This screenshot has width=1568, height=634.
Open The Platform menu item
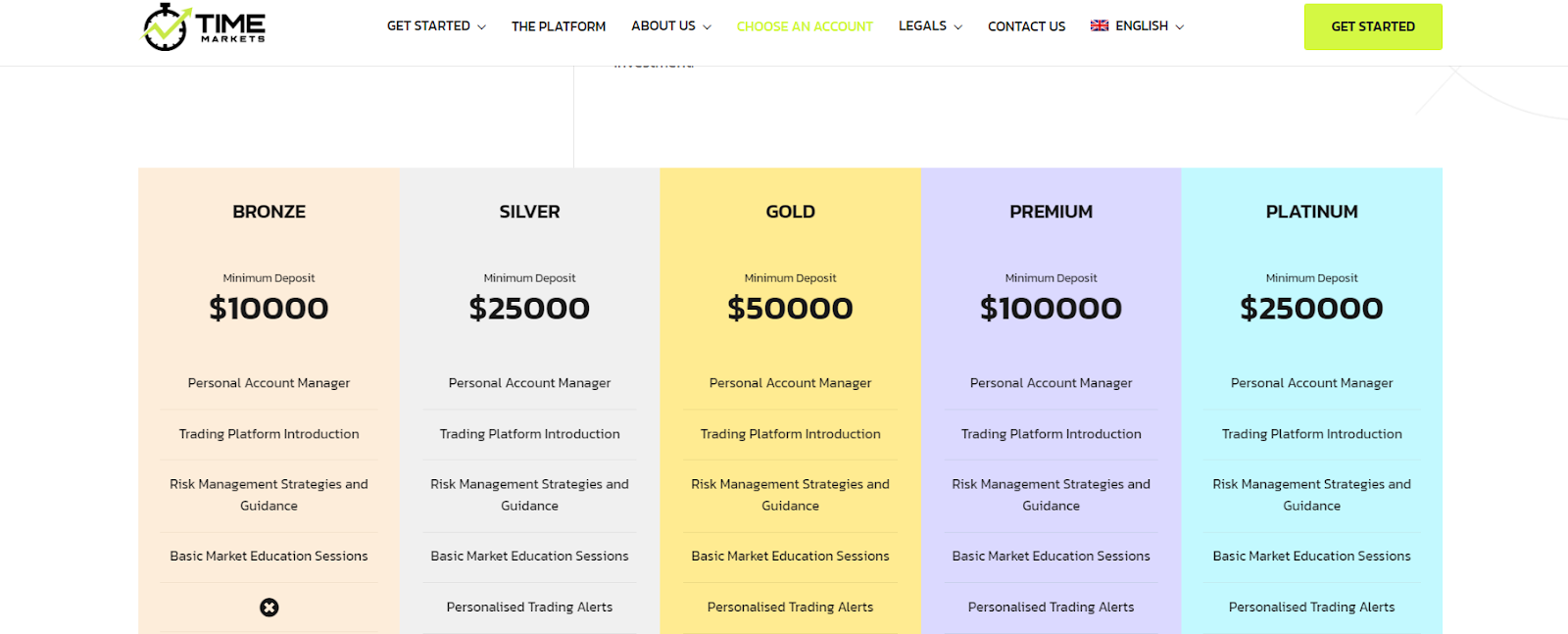[x=559, y=26]
